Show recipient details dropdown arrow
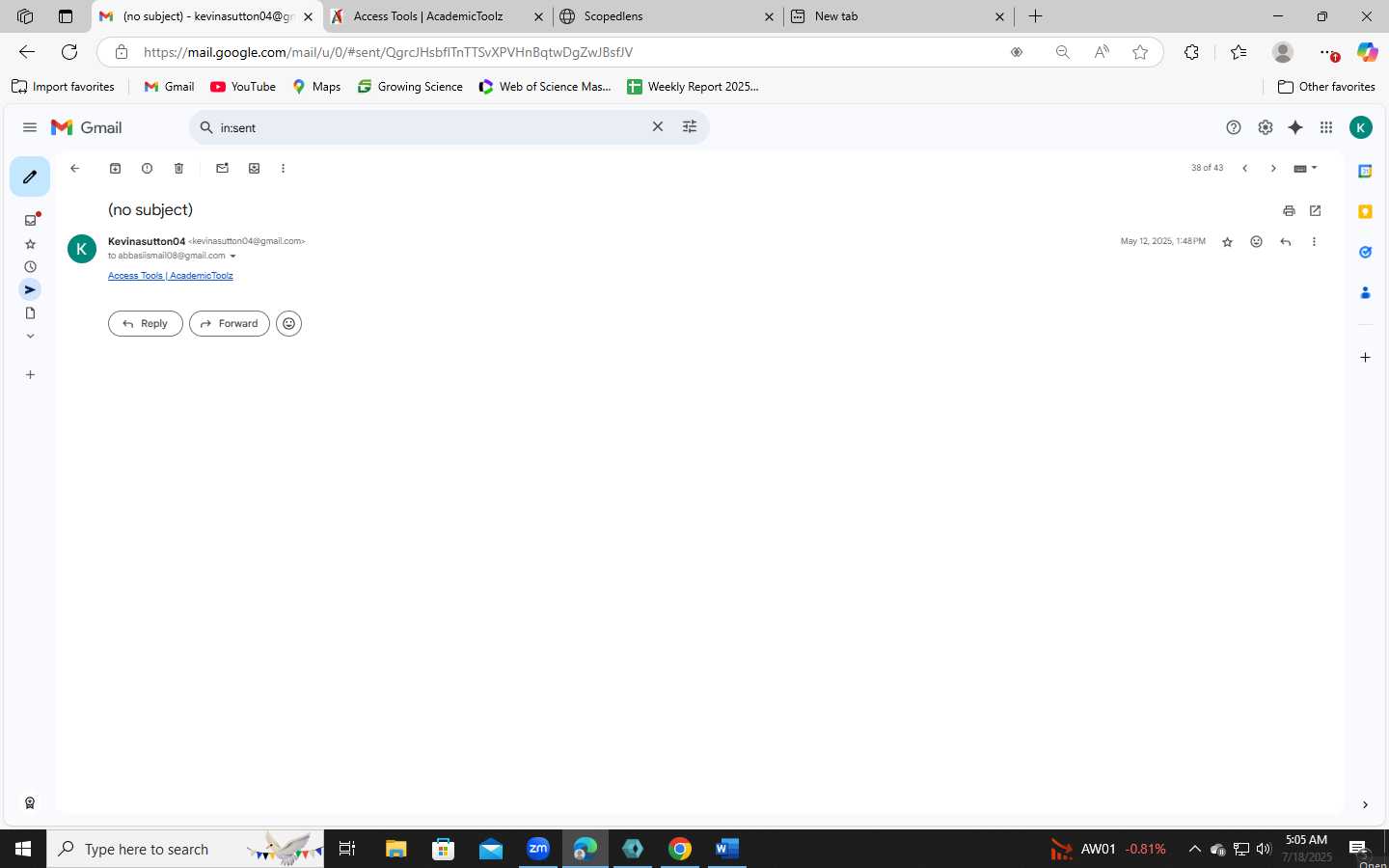 [232, 257]
